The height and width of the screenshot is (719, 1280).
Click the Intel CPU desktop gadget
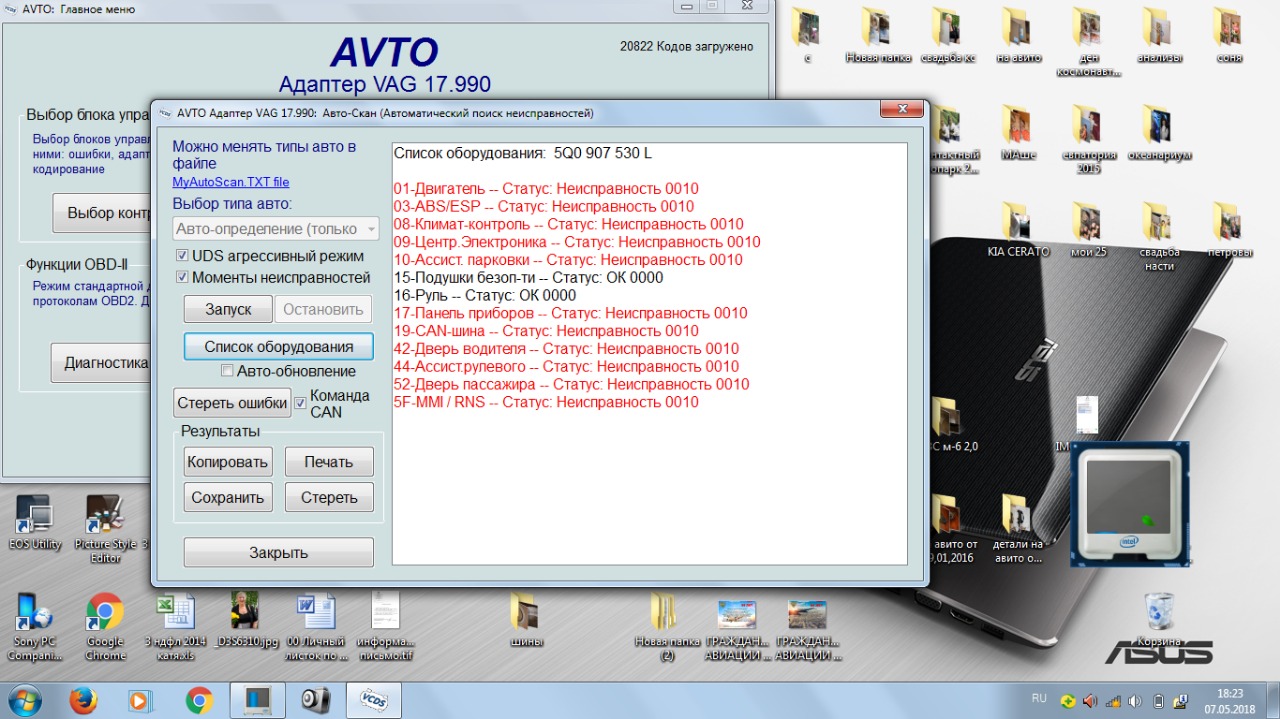point(1129,504)
